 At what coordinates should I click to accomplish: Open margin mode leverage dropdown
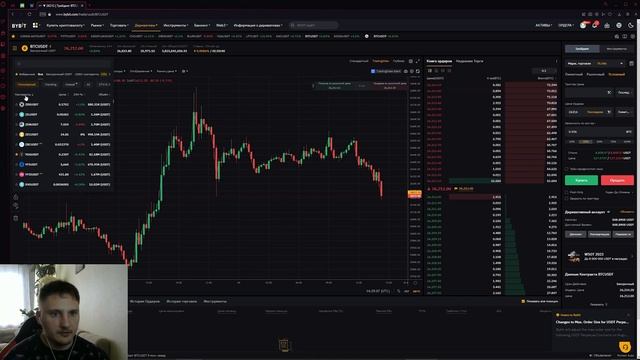[595, 64]
